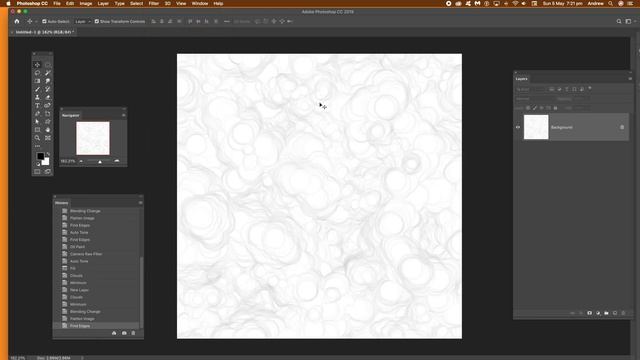Create new snapshot in History panel
Screen dimensions: 640x360
click(124, 333)
